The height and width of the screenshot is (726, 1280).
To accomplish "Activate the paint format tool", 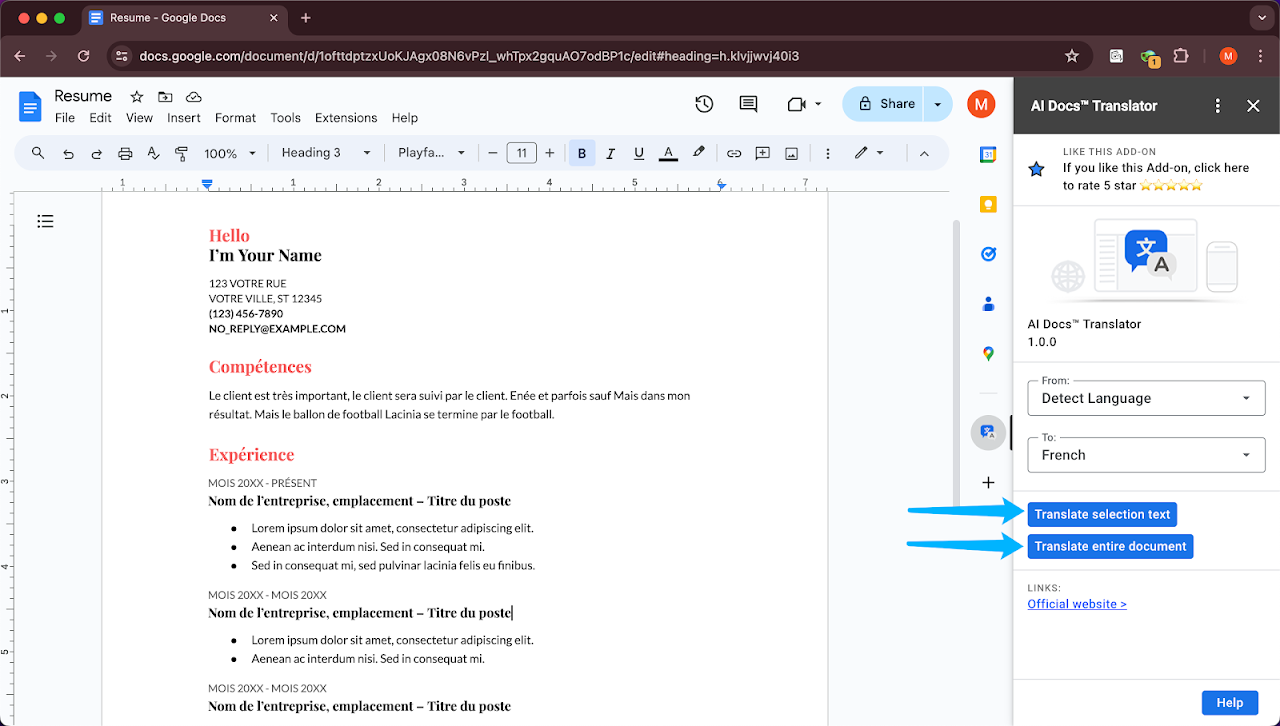I will (181, 153).
